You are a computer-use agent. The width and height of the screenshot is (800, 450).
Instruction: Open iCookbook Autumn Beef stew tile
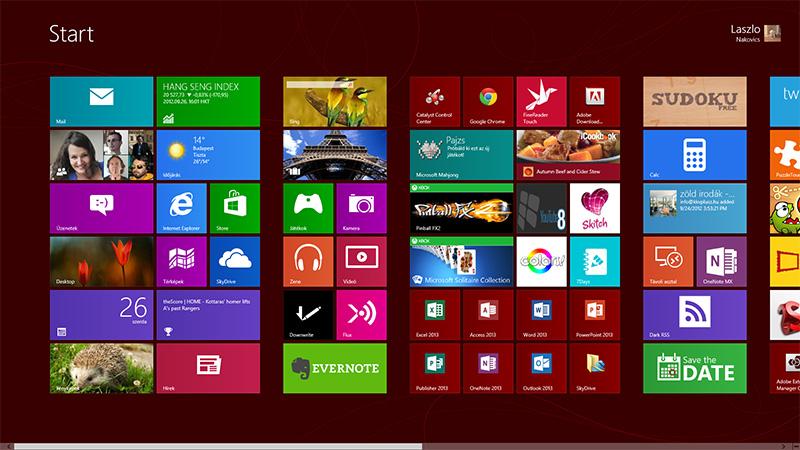568,155
